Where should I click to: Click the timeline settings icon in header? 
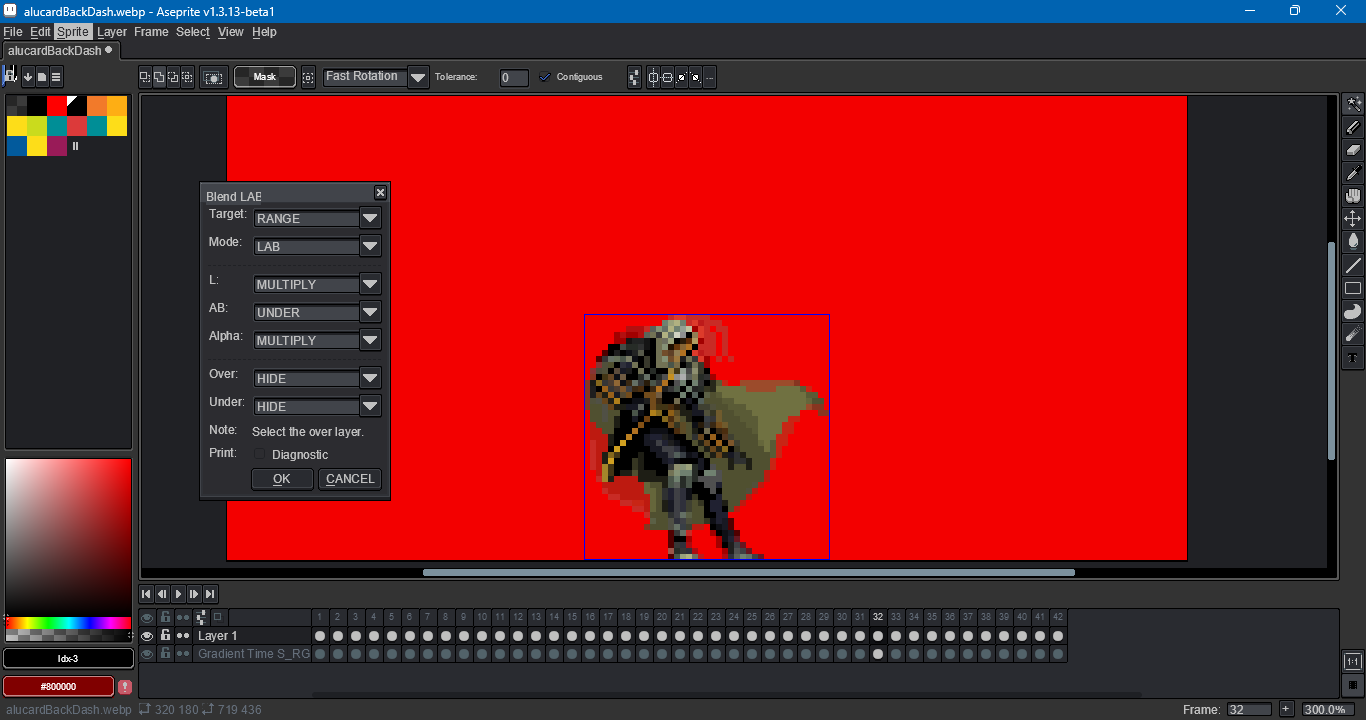[x=201, y=617]
